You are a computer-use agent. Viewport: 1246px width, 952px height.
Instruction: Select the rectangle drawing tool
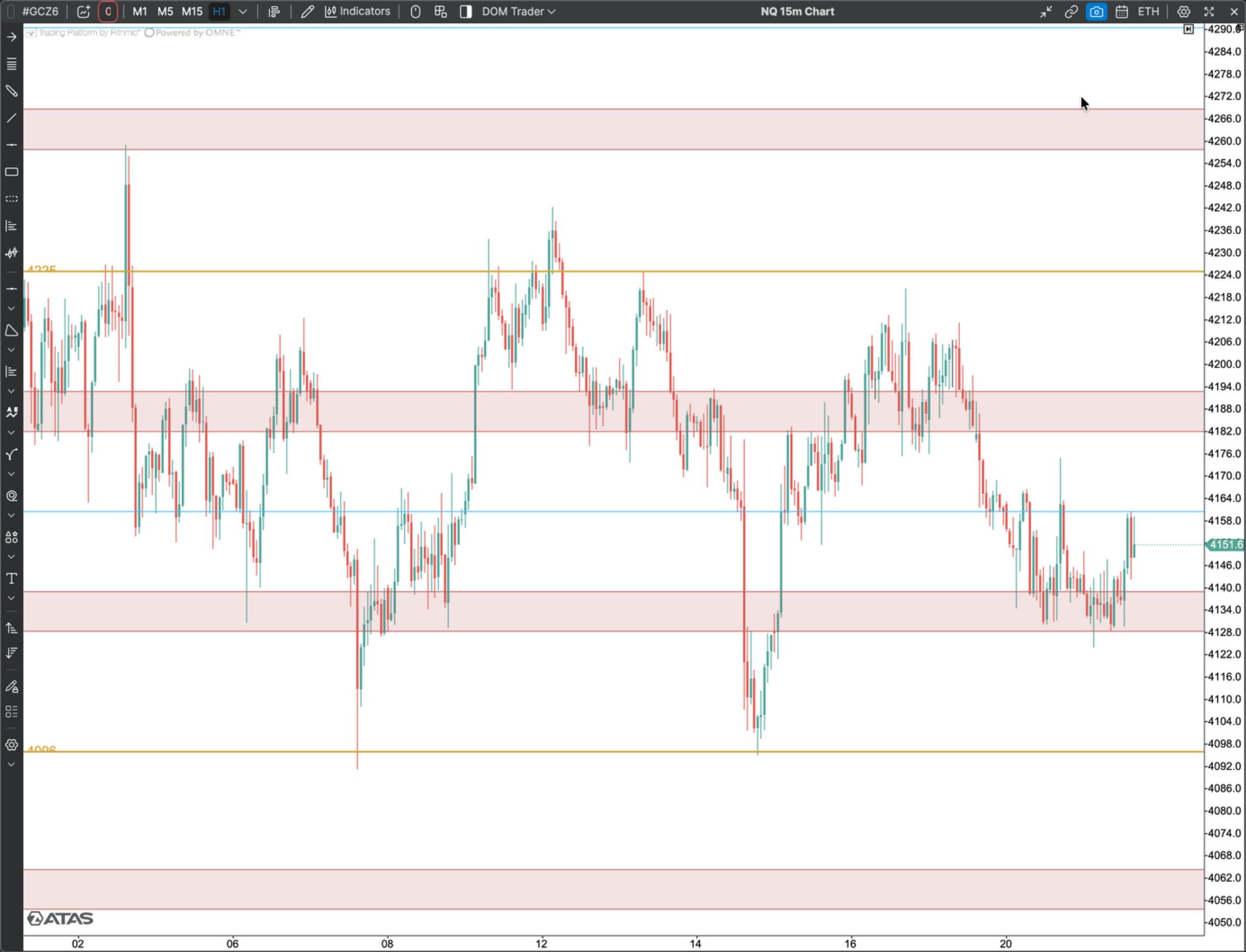pyautogui.click(x=12, y=172)
